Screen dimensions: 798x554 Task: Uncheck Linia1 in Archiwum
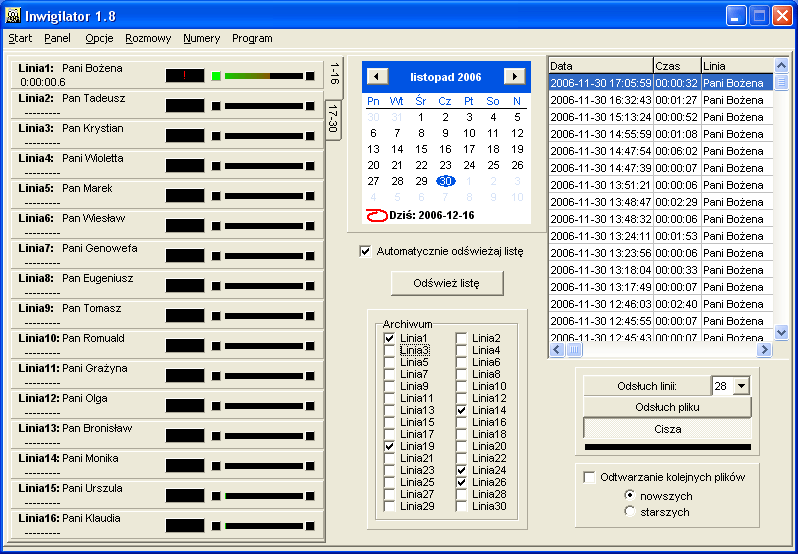(389, 338)
